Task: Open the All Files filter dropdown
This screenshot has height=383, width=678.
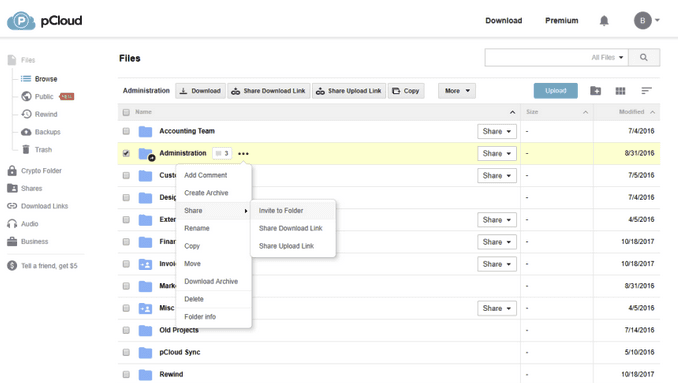Action: [x=607, y=57]
